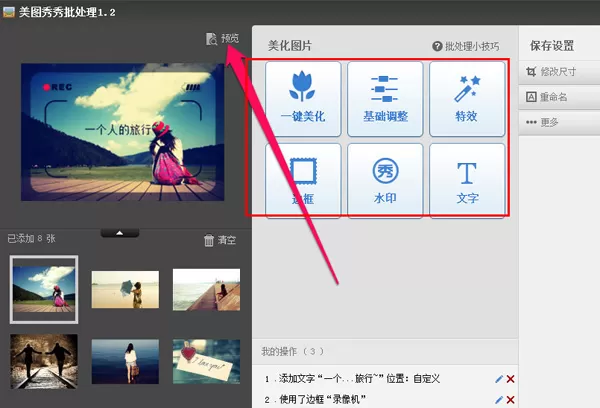Screen dimensions: 600x408
Task: Click operation row 添加文字 位置: 自定义
Action: [x=385, y=379]
